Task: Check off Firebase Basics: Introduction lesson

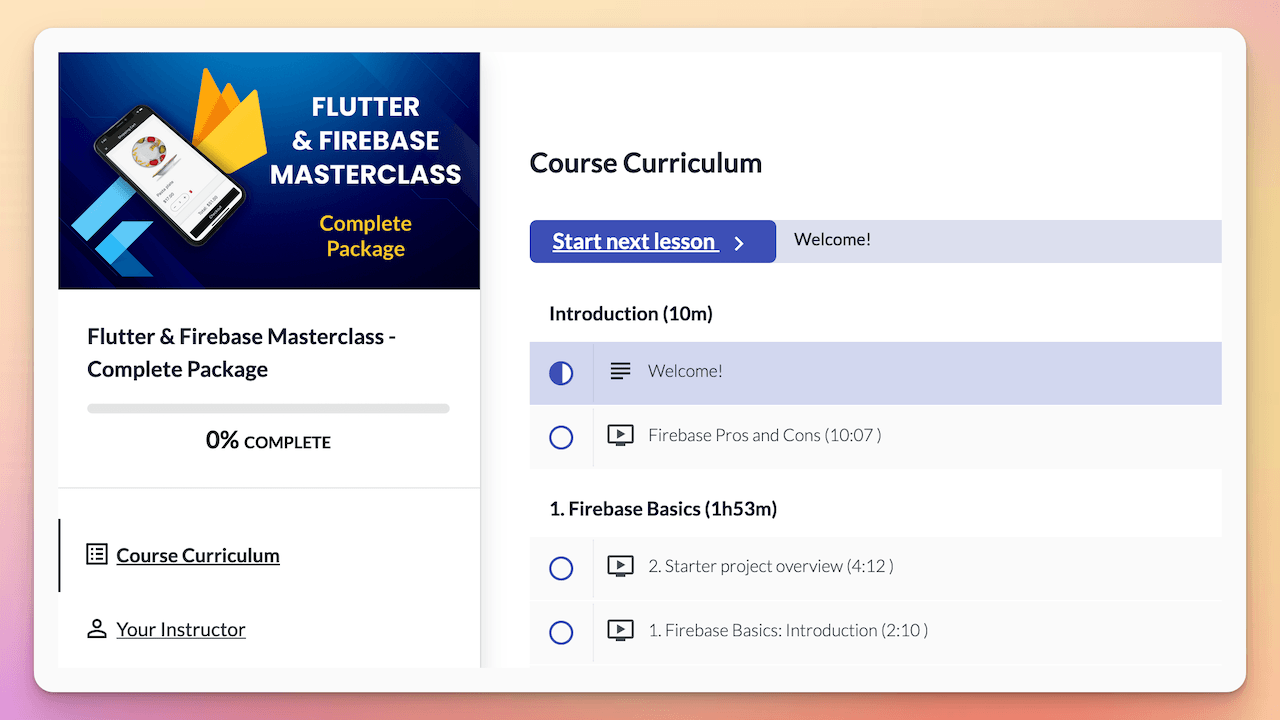Action: [x=561, y=632]
